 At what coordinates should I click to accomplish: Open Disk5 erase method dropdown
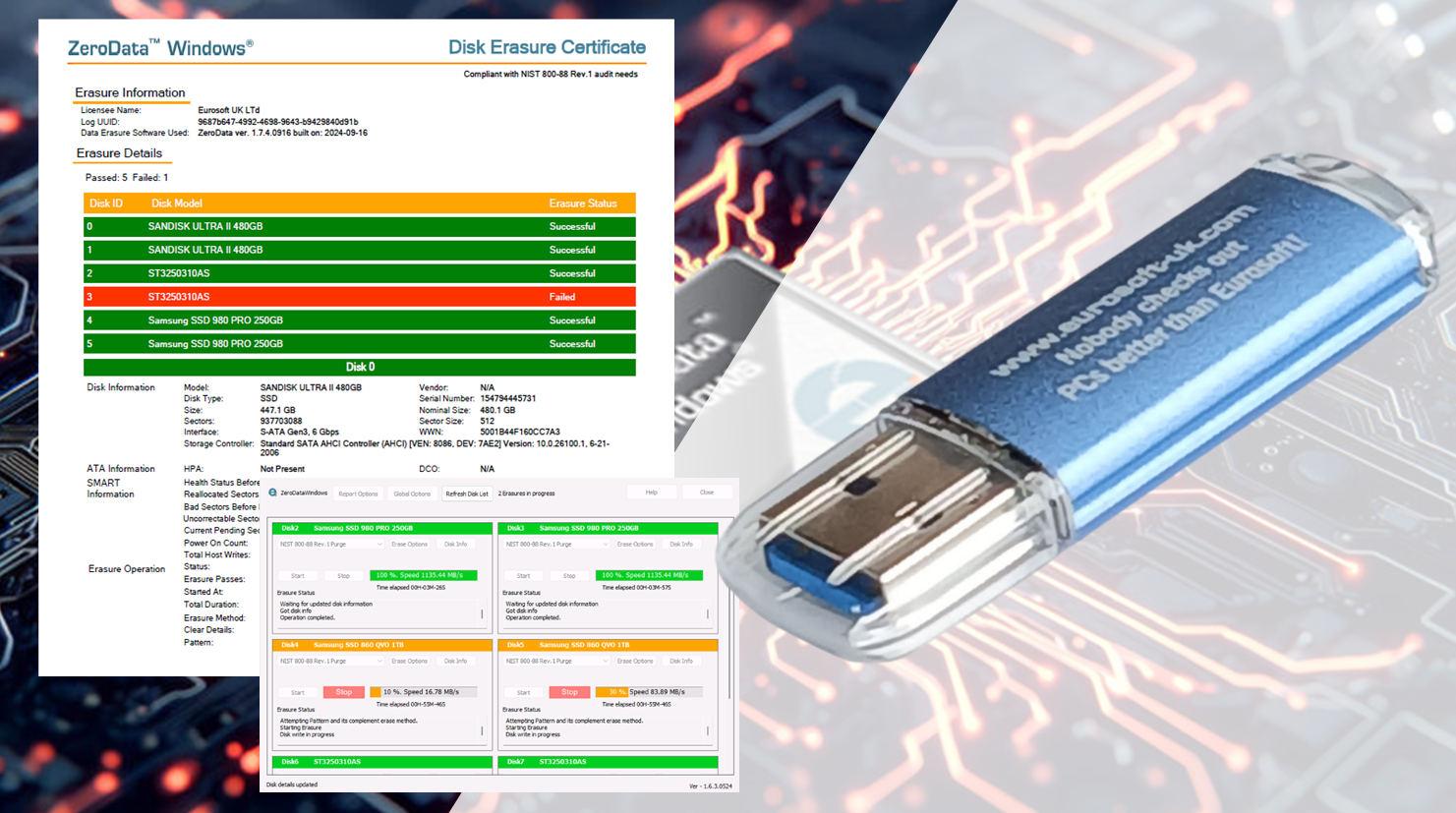coord(556,661)
